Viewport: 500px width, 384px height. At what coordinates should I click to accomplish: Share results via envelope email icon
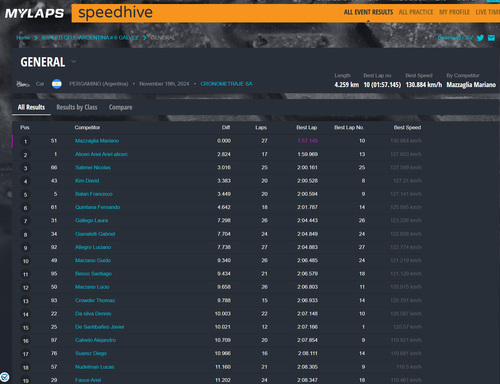tap(491, 38)
